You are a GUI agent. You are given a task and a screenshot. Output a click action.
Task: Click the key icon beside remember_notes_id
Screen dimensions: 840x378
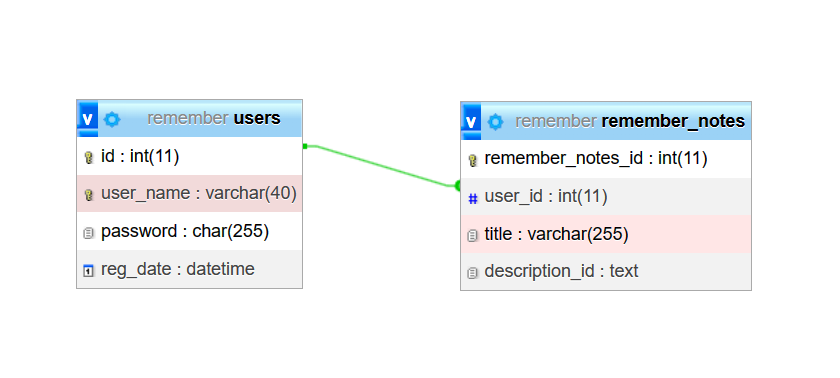472,160
